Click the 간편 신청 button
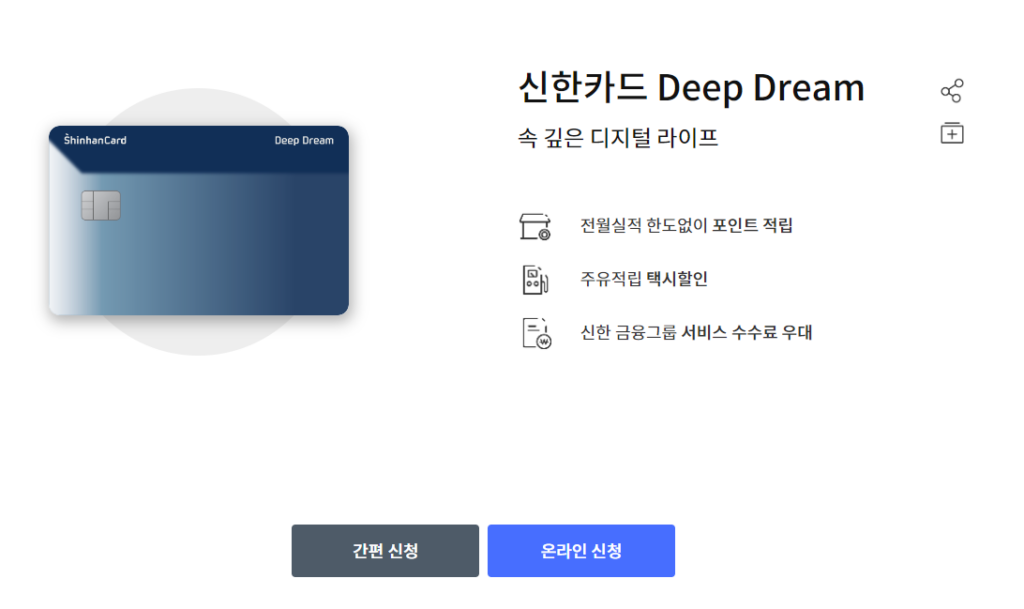Screen dimensions: 1024x609 (385, 551)
